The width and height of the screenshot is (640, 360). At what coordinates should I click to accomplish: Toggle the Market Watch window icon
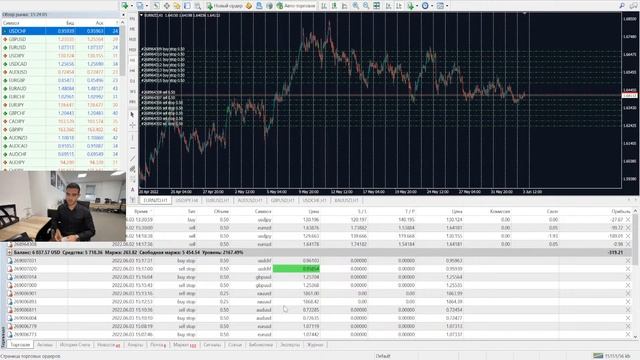(156, 6)
